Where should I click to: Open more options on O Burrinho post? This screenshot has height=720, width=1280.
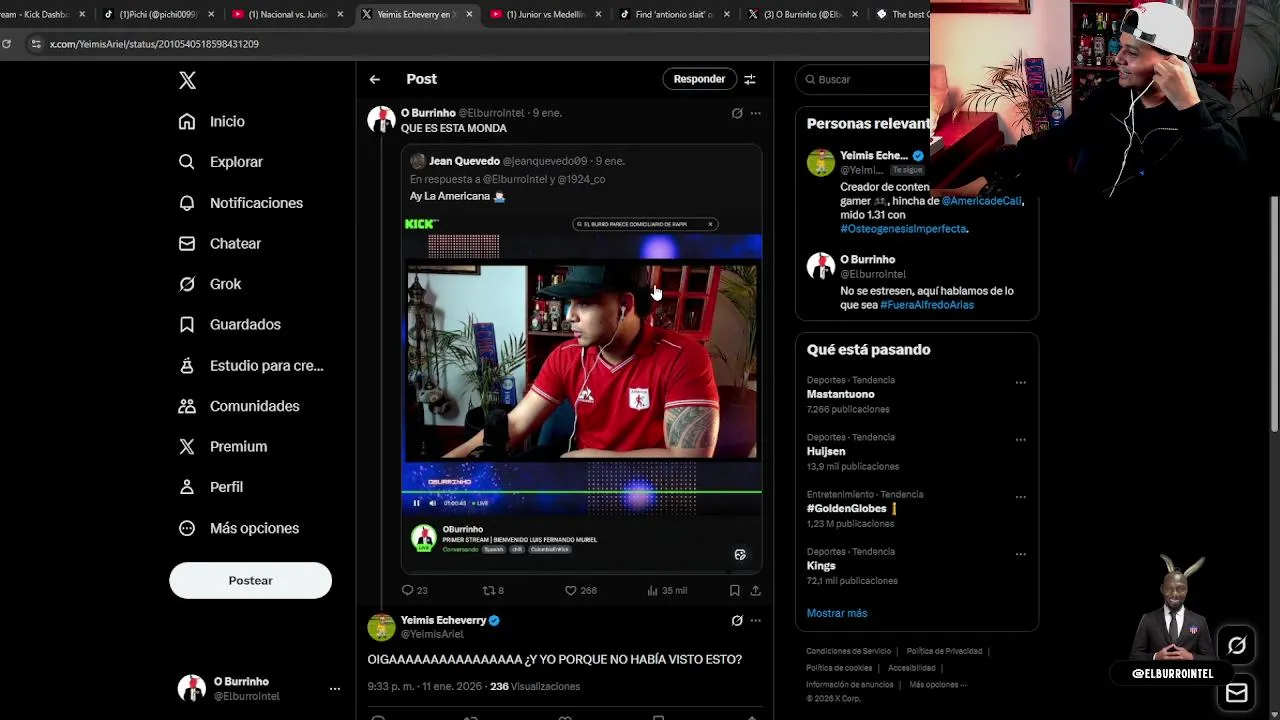[755, 113]
